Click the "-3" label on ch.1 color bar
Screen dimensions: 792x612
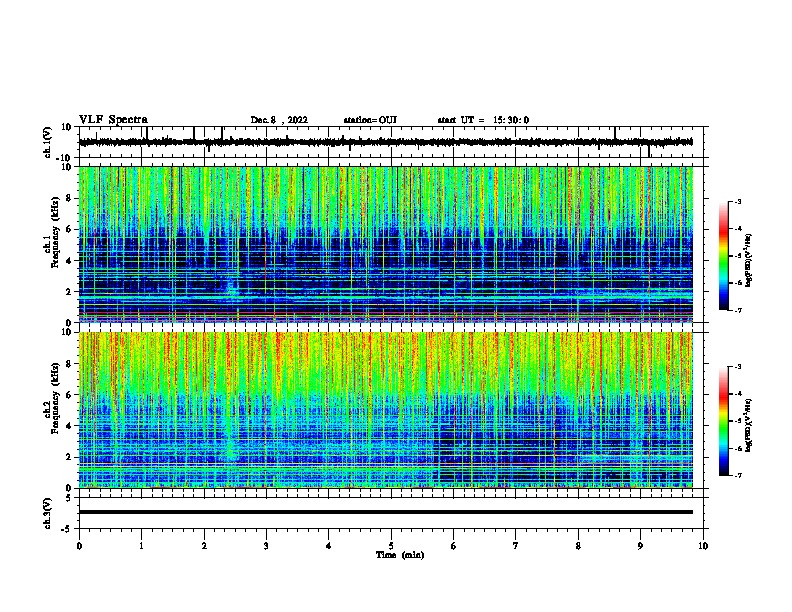pyautogui.click(x=737, y=201)
